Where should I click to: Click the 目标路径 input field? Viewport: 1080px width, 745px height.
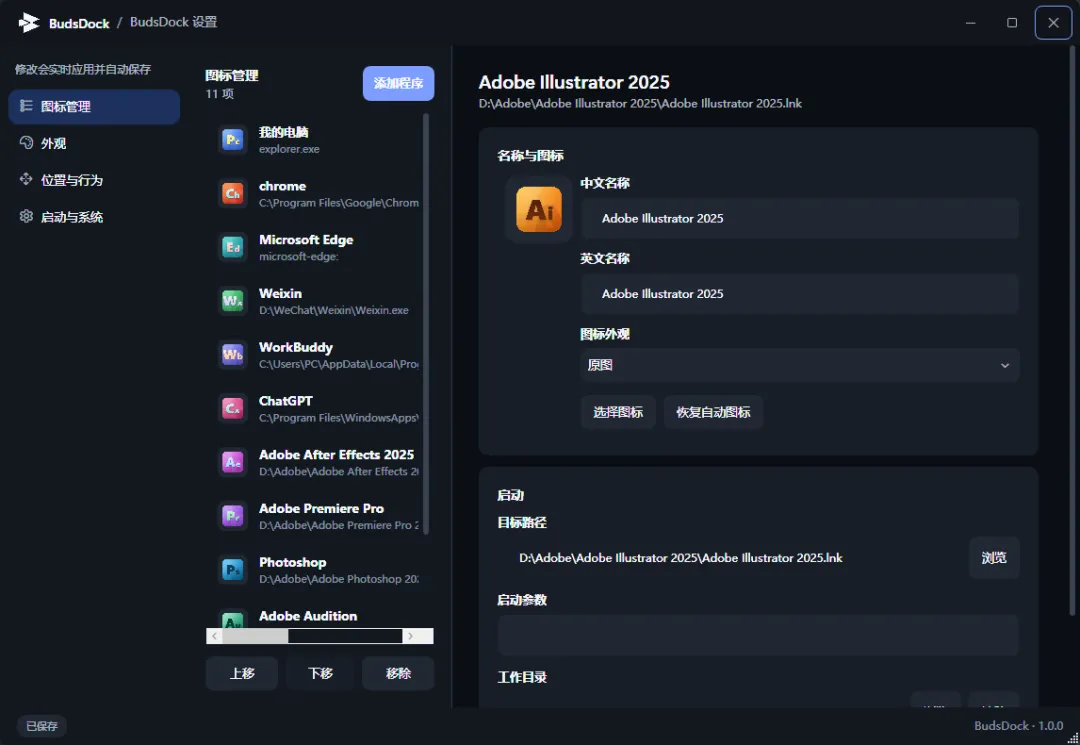(730, 558)
